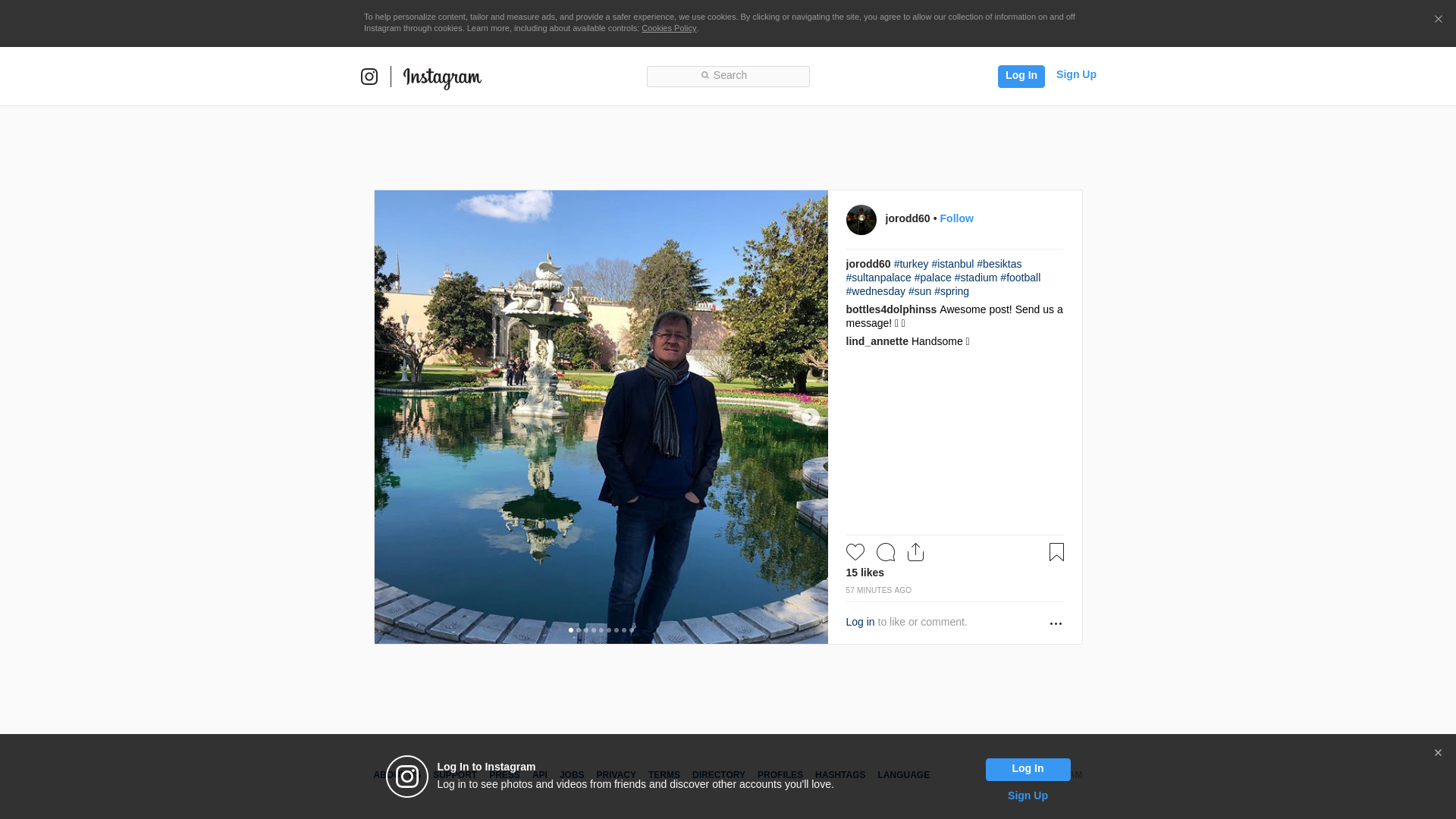This screenshot has width=1456, height=819.
Task: Open the #istanbul hashtag
Action: point(952,264)
